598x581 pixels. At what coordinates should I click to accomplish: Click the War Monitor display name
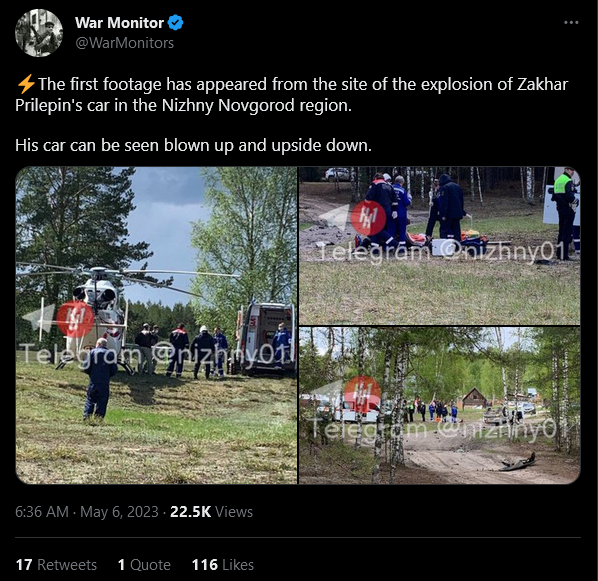coord(119,23)
